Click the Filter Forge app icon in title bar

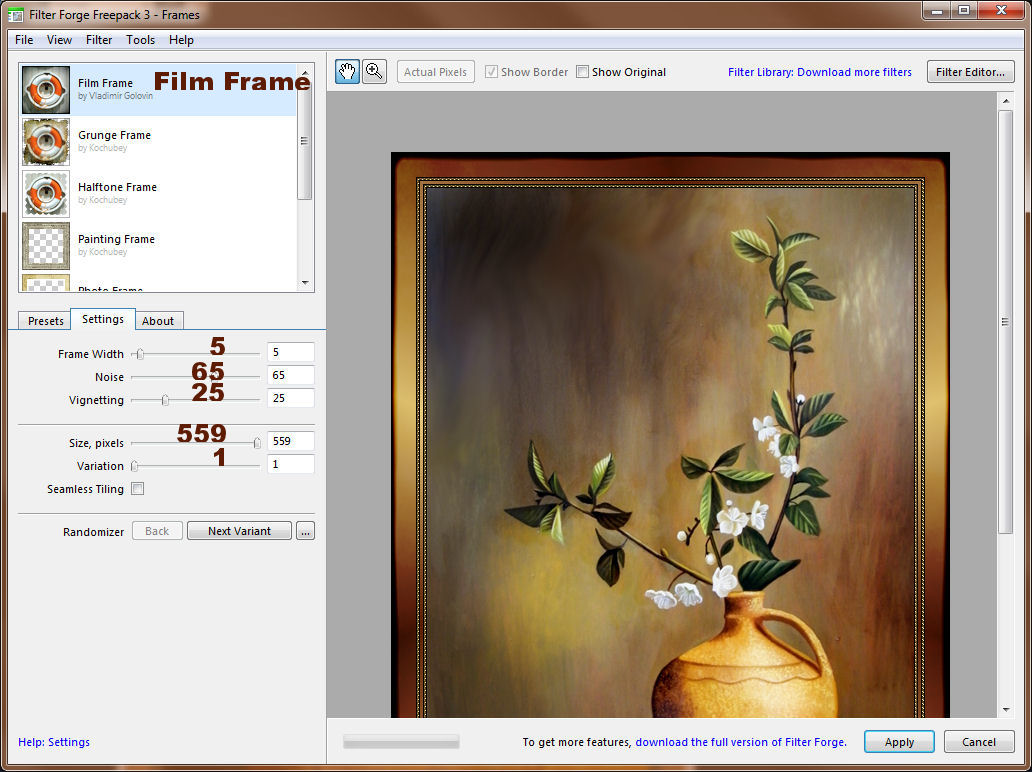(x=15, y=14)
